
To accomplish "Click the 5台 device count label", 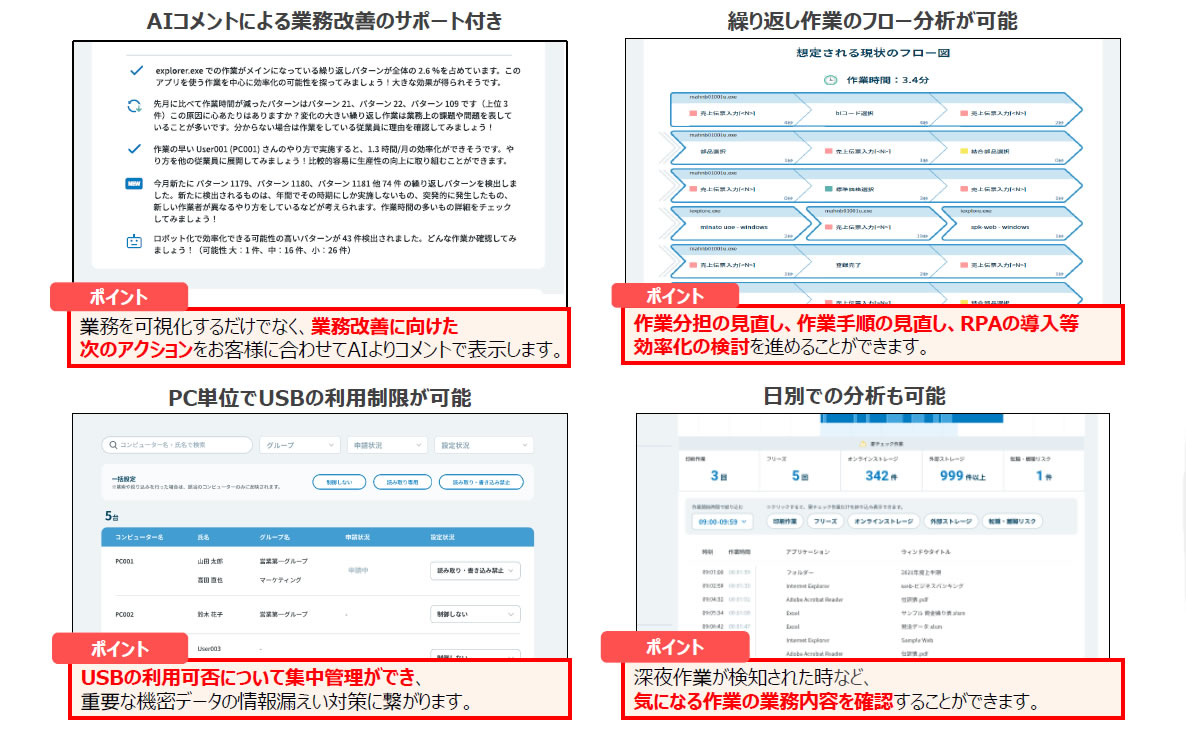I will point(112,516).
